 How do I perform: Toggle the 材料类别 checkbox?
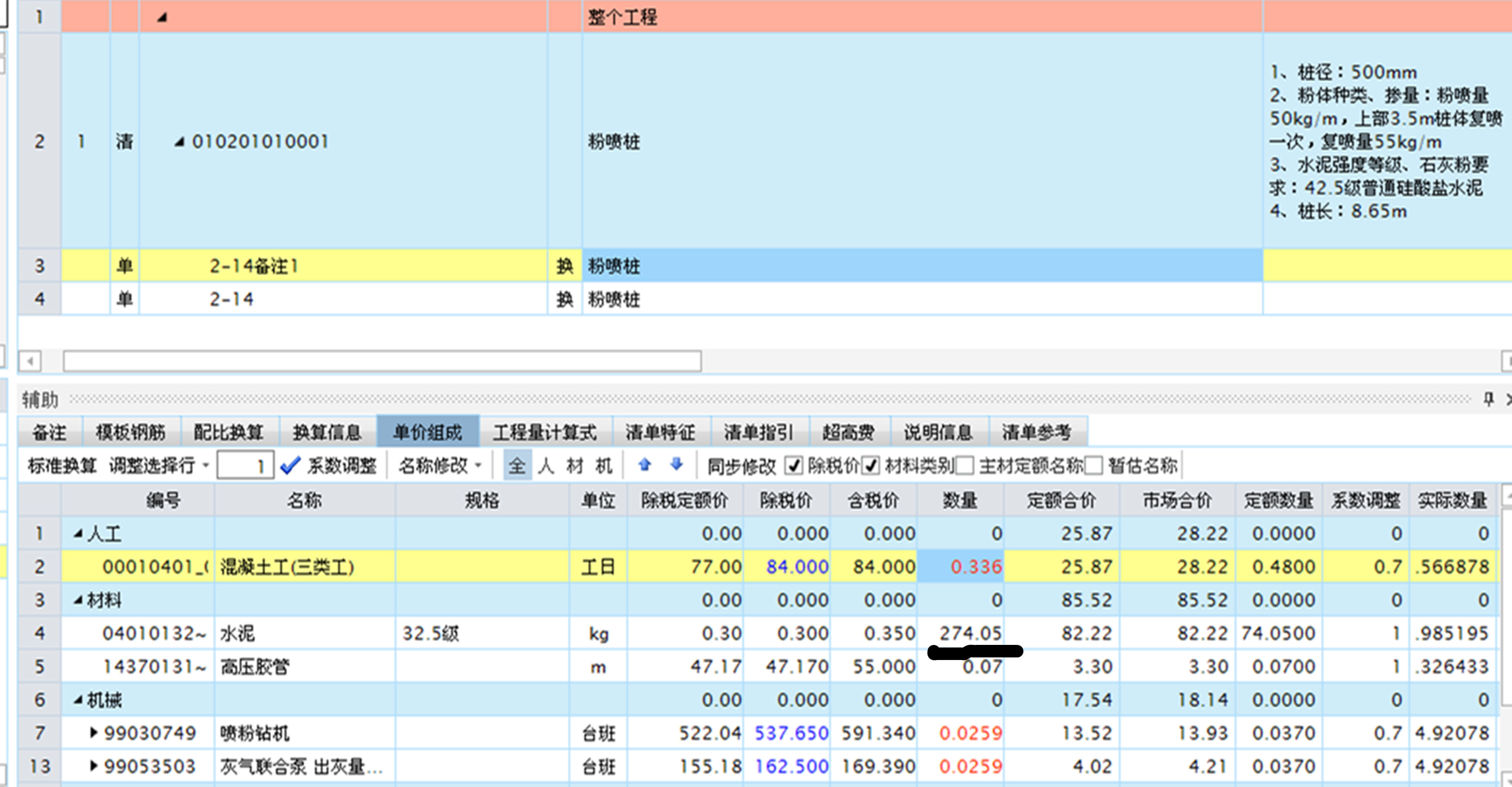pos(870,466)
